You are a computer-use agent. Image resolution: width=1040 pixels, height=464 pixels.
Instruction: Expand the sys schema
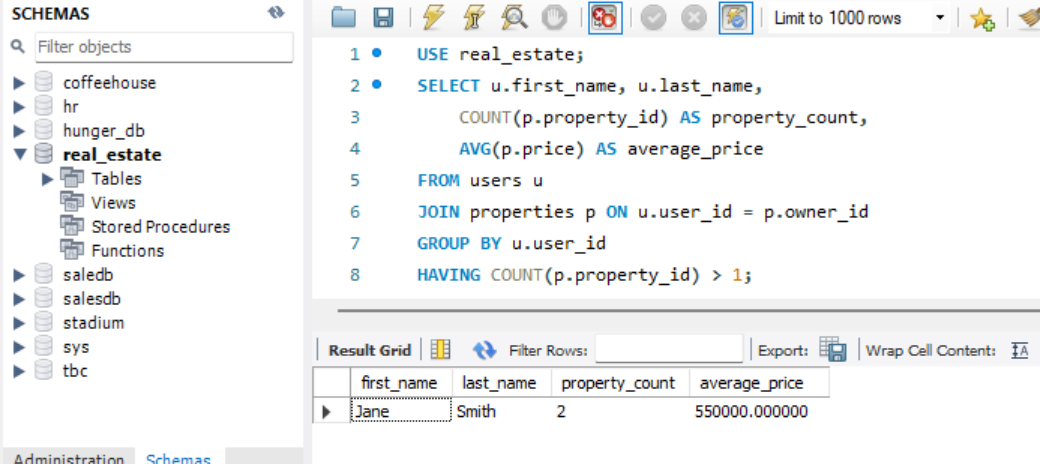(x=19, y=347)
